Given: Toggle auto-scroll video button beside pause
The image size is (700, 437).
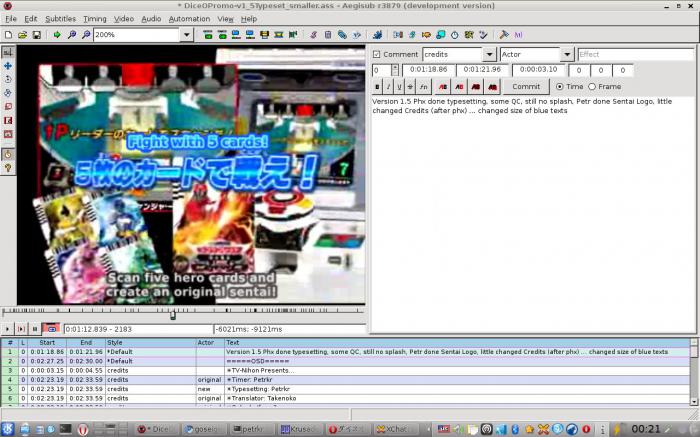Looking at the screenshot, I should click(51, 329).
